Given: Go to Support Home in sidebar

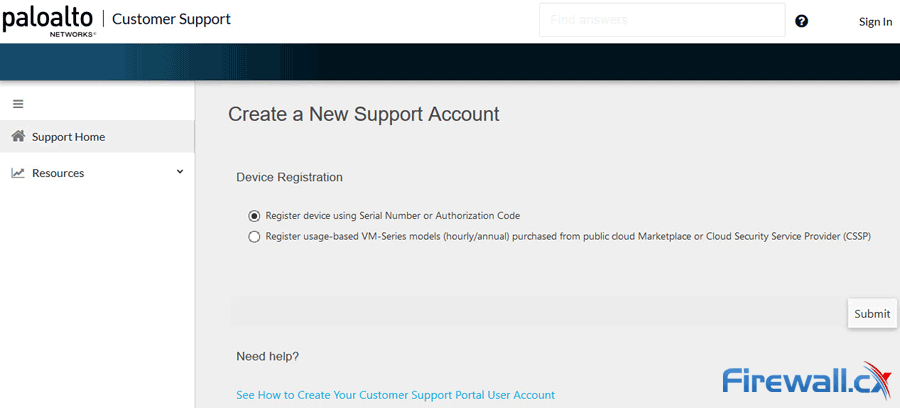Looking at the screenshot, I should click(x=97, y=137).
